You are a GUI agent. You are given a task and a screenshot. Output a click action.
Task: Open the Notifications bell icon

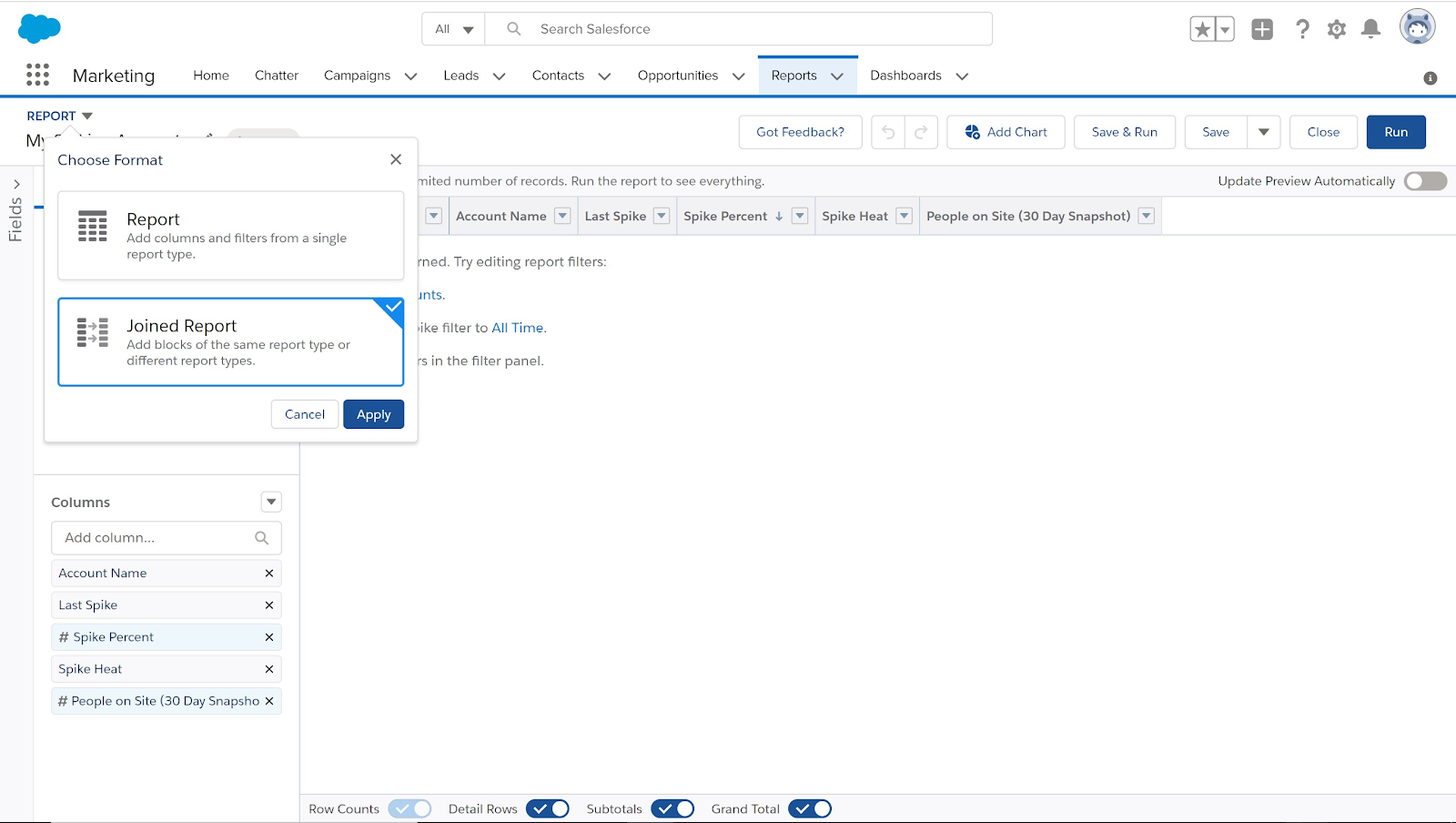click(x=1370, y=29)
